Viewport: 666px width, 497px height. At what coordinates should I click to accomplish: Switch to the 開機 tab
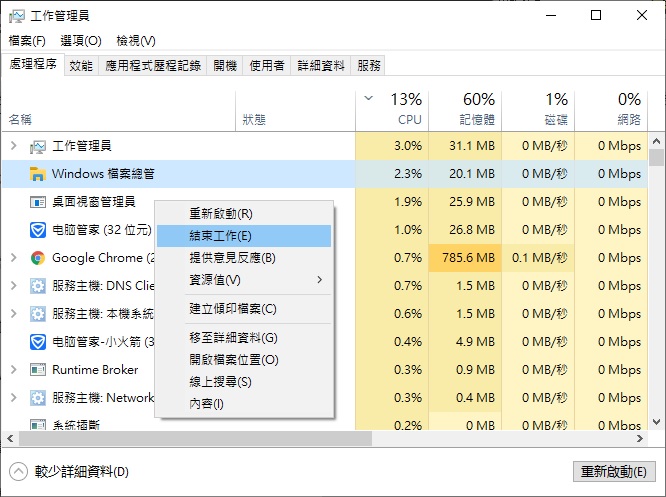click(225, 65)
